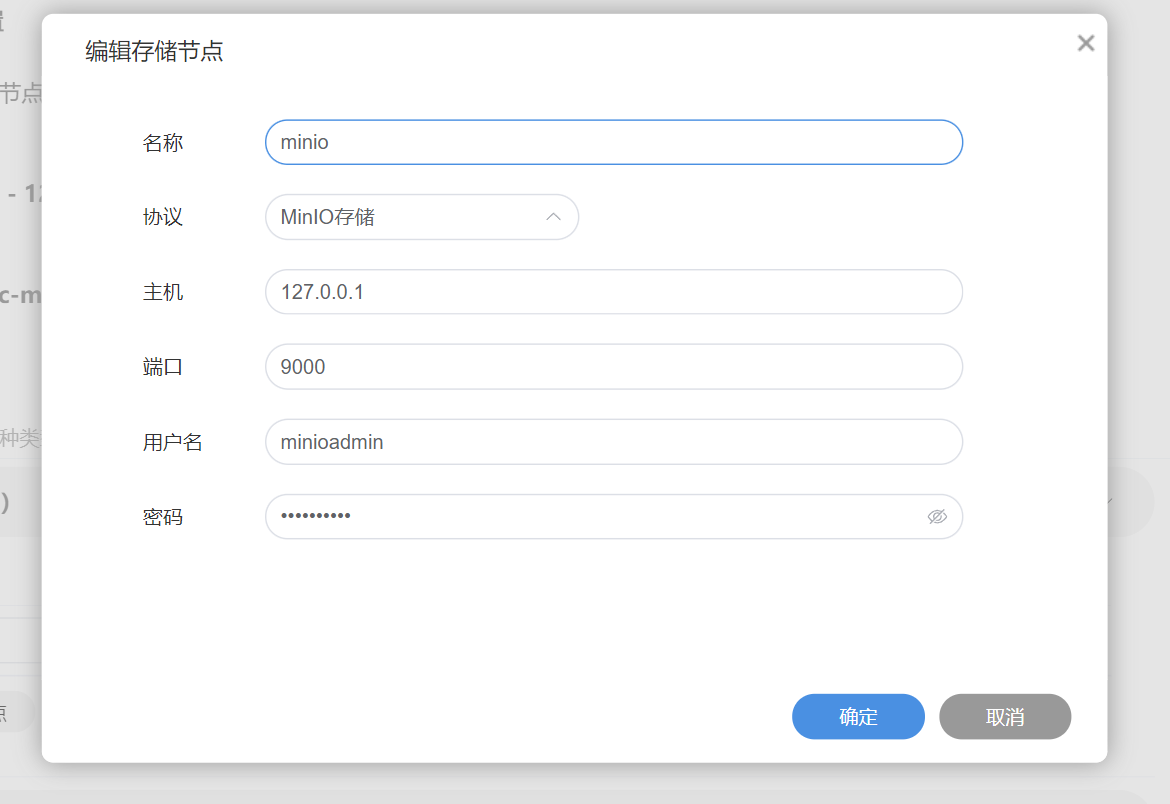Click the 编辑存储节点 dialog title
This screenshot has width=1170, height=804.
pos(154,51)
